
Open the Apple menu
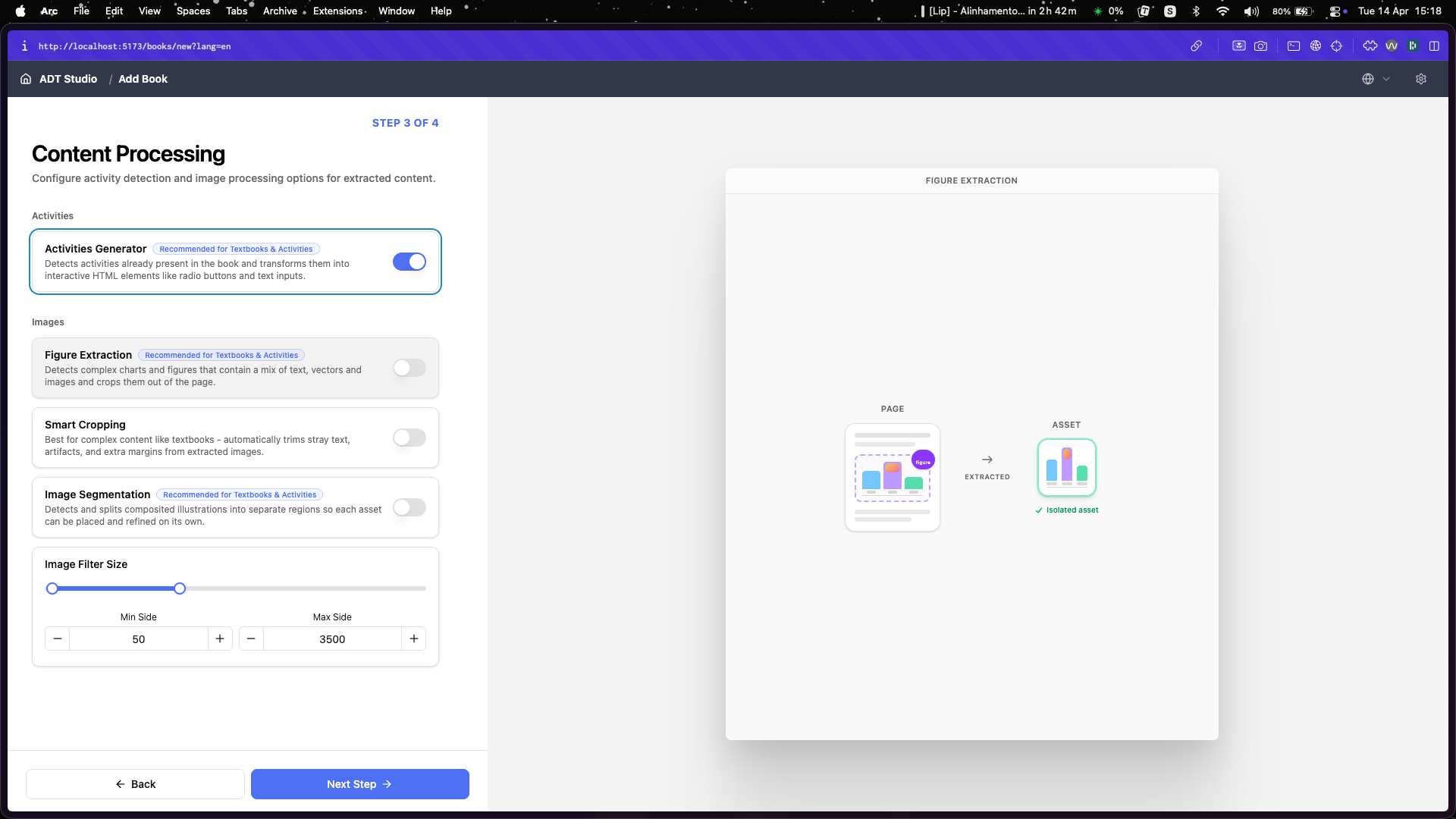20,11
